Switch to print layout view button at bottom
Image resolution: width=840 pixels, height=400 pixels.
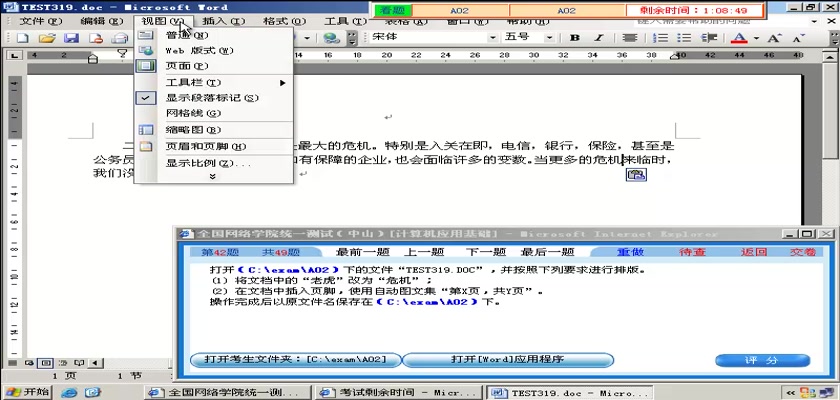pyautogui.click(x=47, y=363)
